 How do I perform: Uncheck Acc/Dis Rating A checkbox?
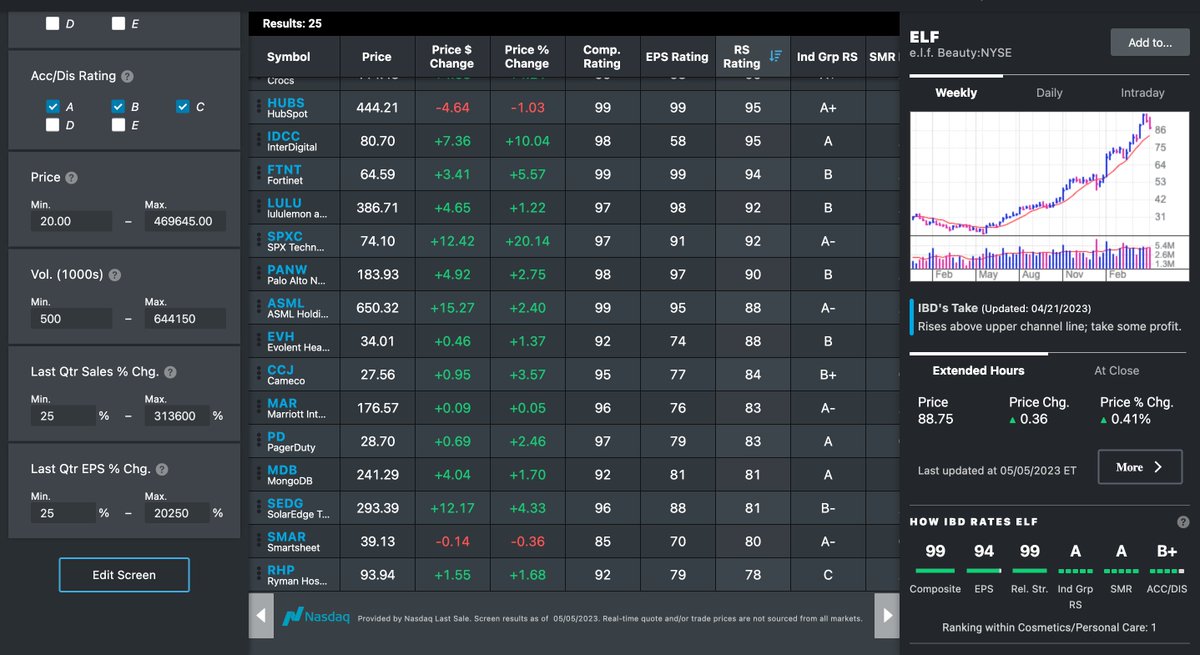tap(53, 106)
